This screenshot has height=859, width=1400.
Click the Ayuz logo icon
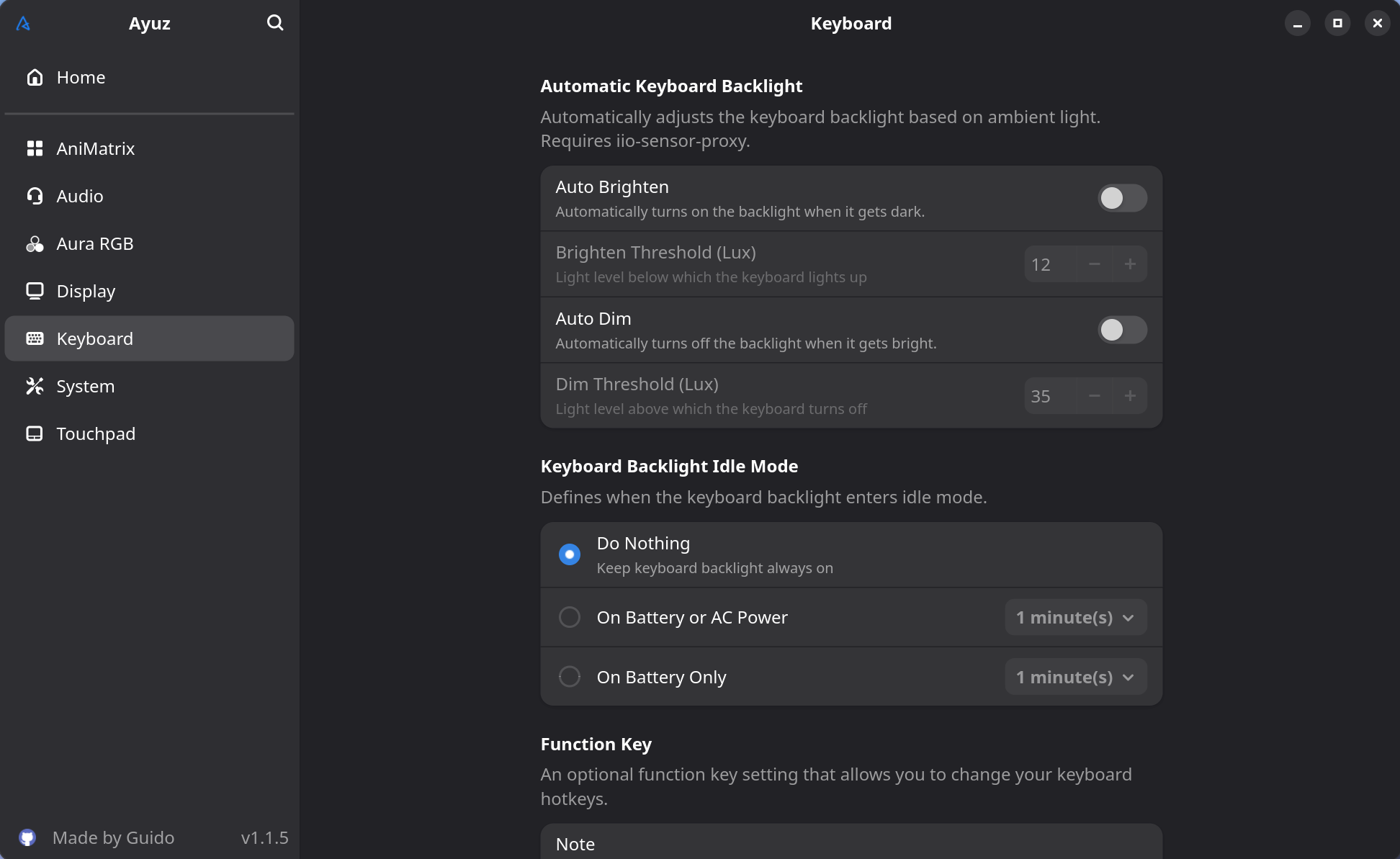tap(23, 24)
